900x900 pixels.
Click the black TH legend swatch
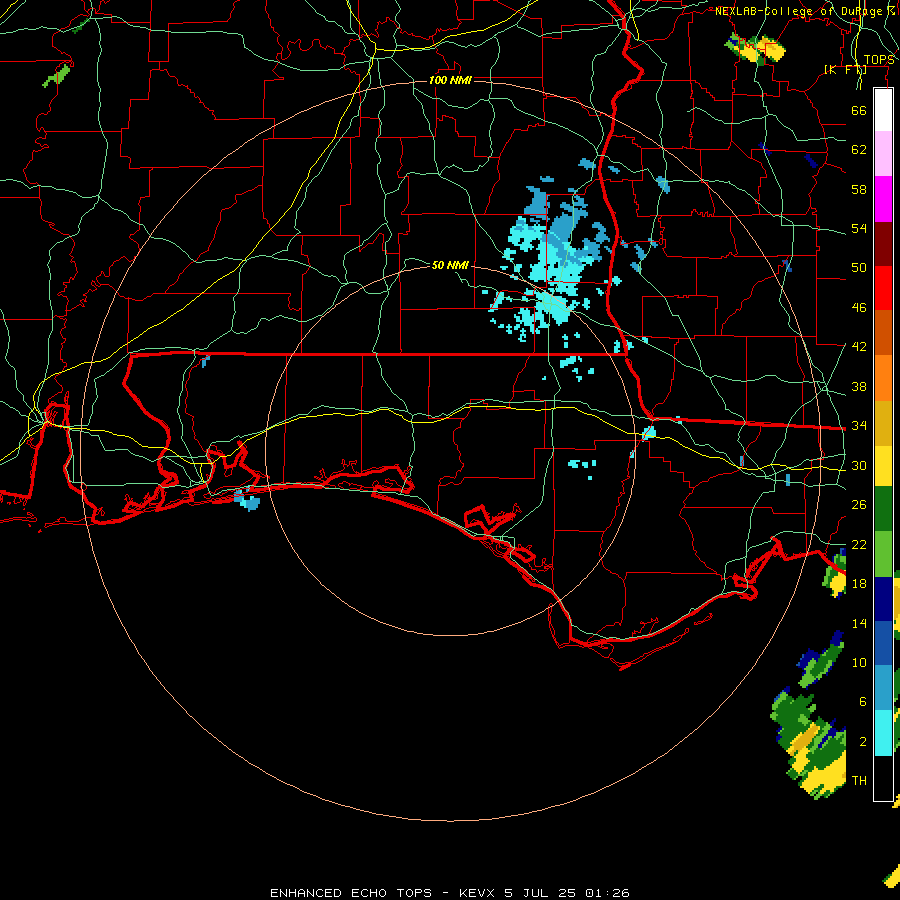(883, 778)
